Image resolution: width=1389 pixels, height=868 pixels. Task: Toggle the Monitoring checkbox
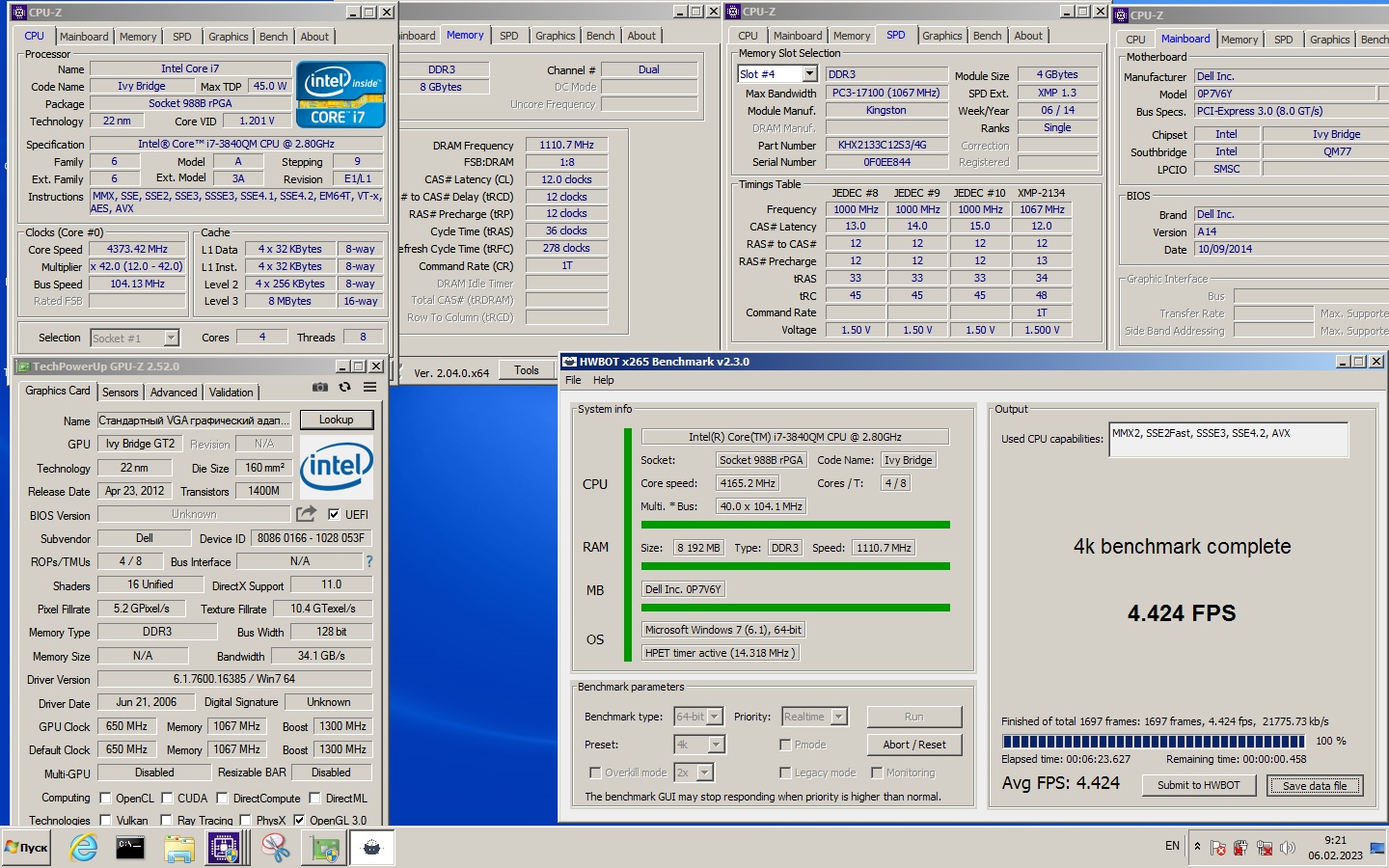tap(877, 773)
